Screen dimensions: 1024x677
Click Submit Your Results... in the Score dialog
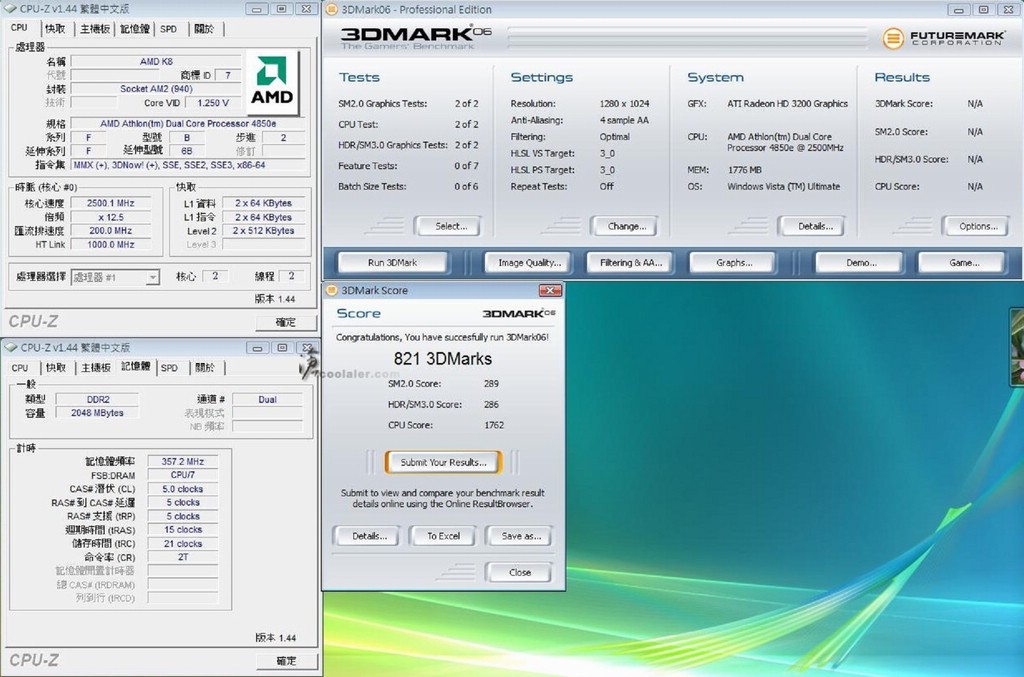(x=443, y=462)
